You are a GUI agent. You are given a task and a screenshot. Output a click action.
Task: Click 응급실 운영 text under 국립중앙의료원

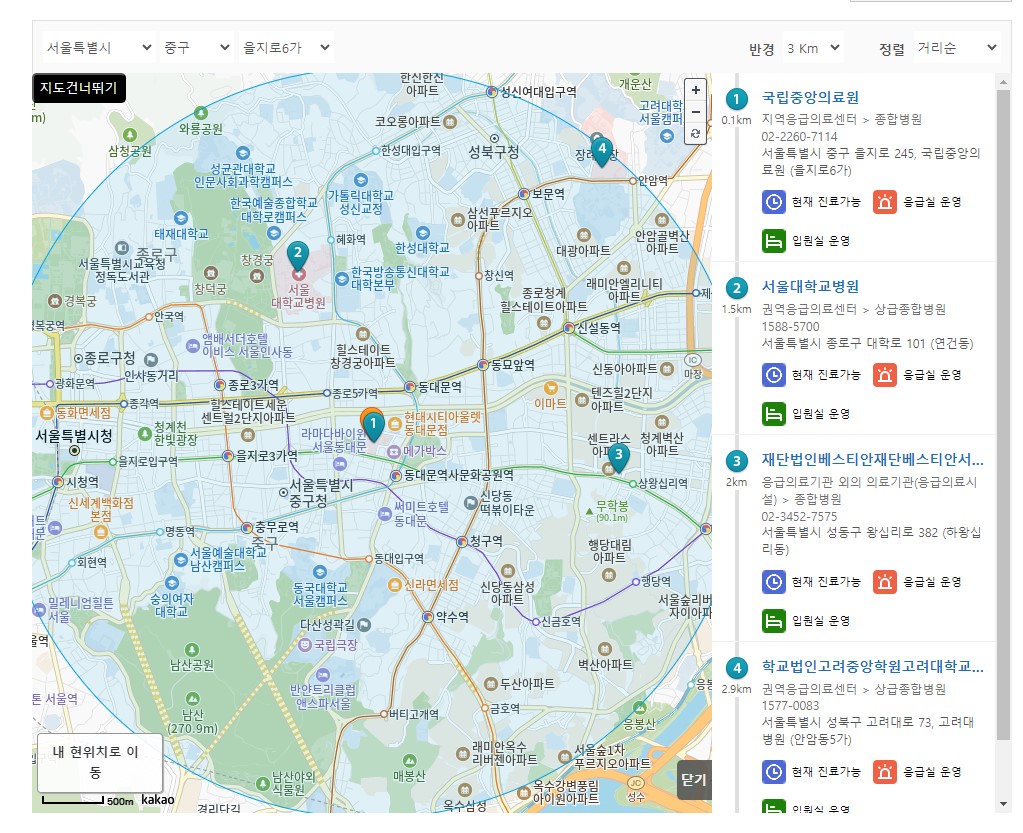[x=932, y=202]
